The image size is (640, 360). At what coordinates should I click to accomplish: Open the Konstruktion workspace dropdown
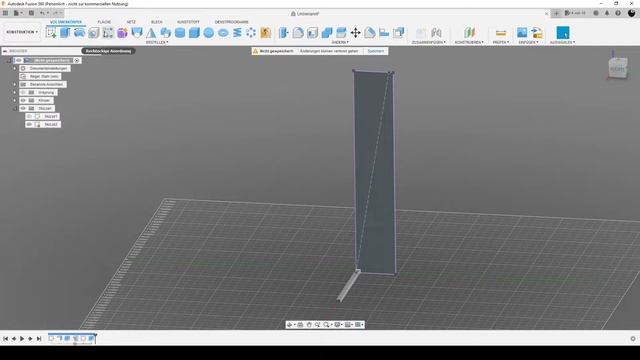coord(22,32)
